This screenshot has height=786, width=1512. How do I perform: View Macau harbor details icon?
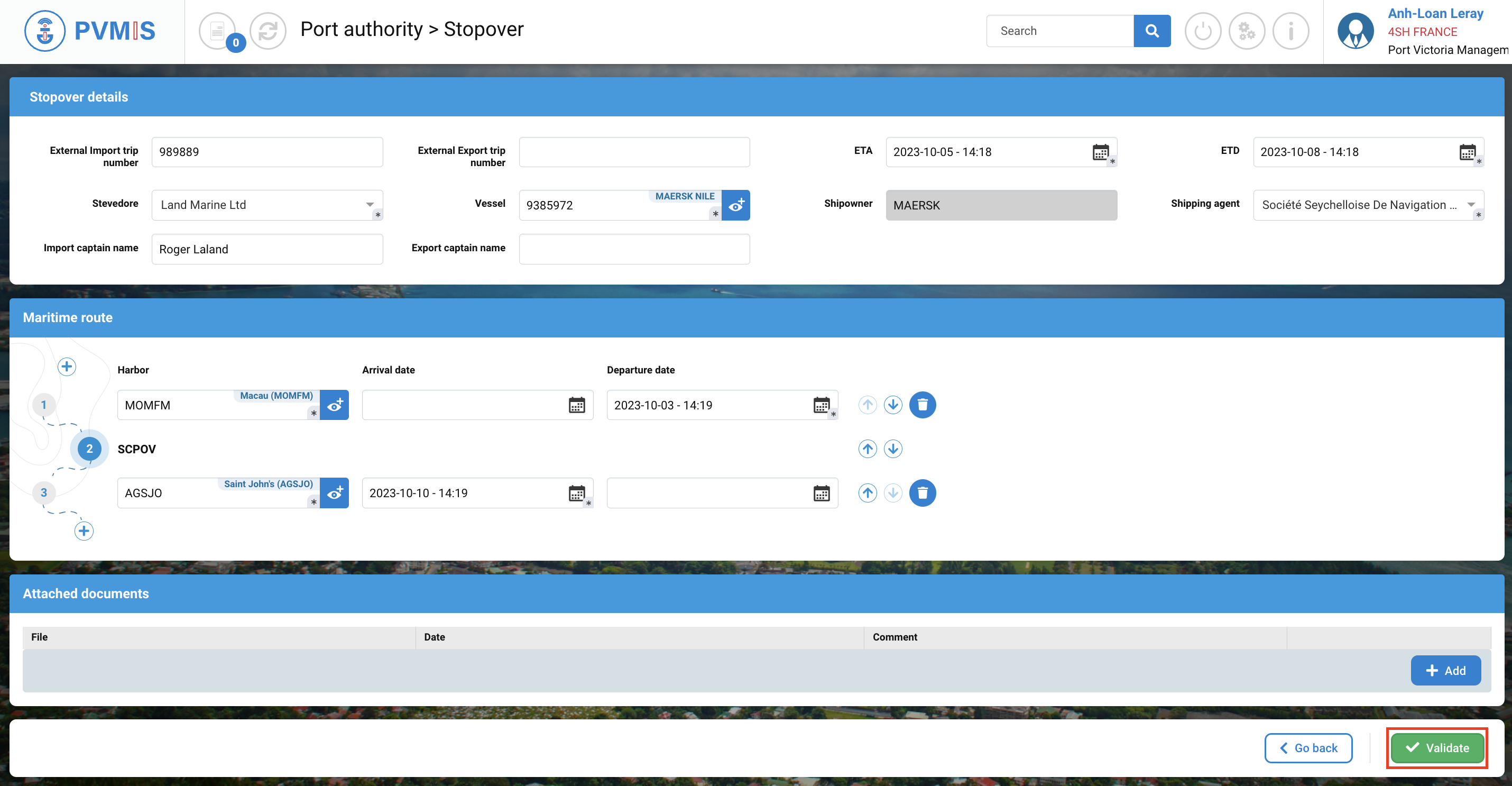click(x=335, y=405)
